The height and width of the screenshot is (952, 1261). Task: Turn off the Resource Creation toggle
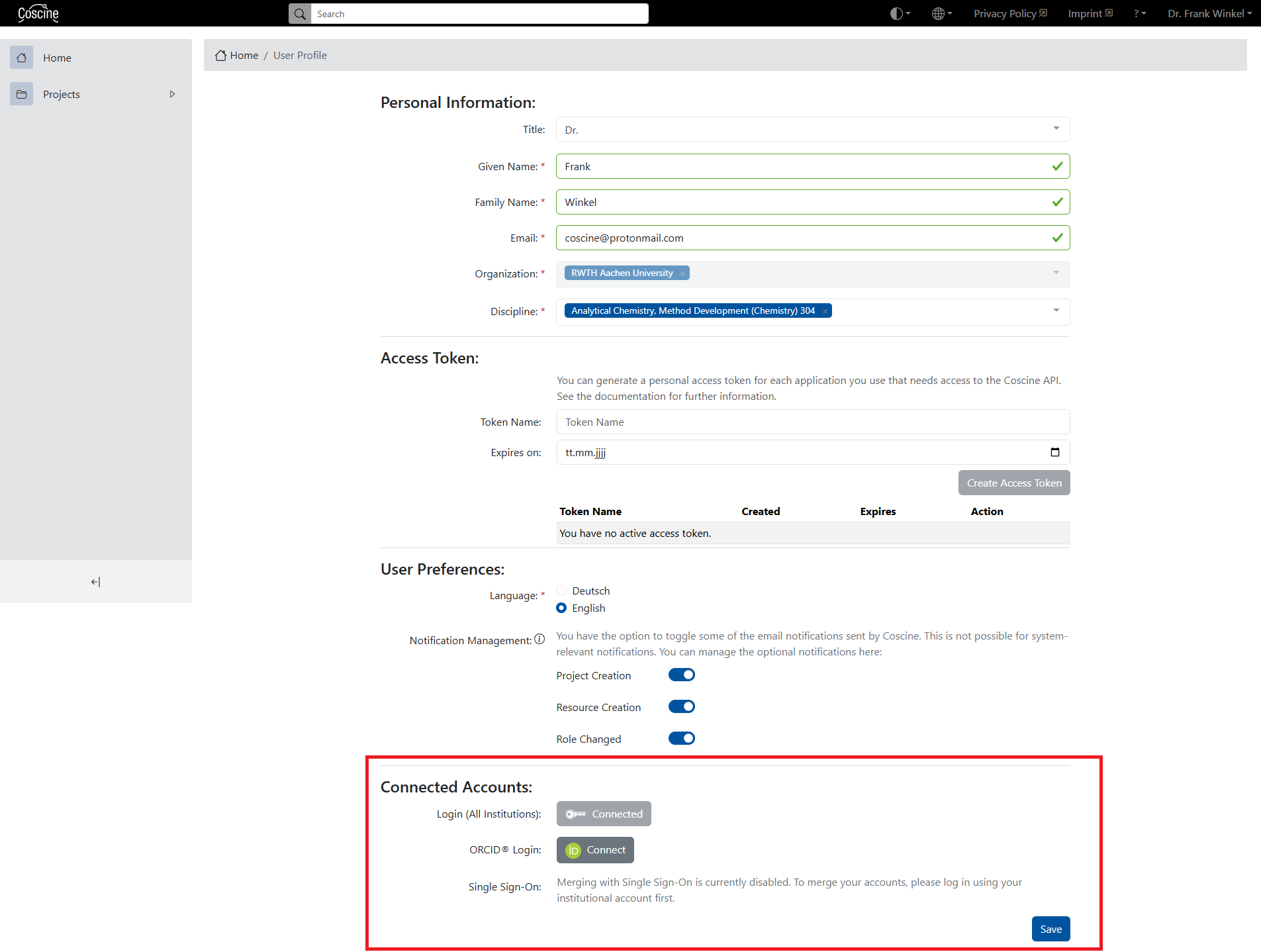click(x=681, y=706)
